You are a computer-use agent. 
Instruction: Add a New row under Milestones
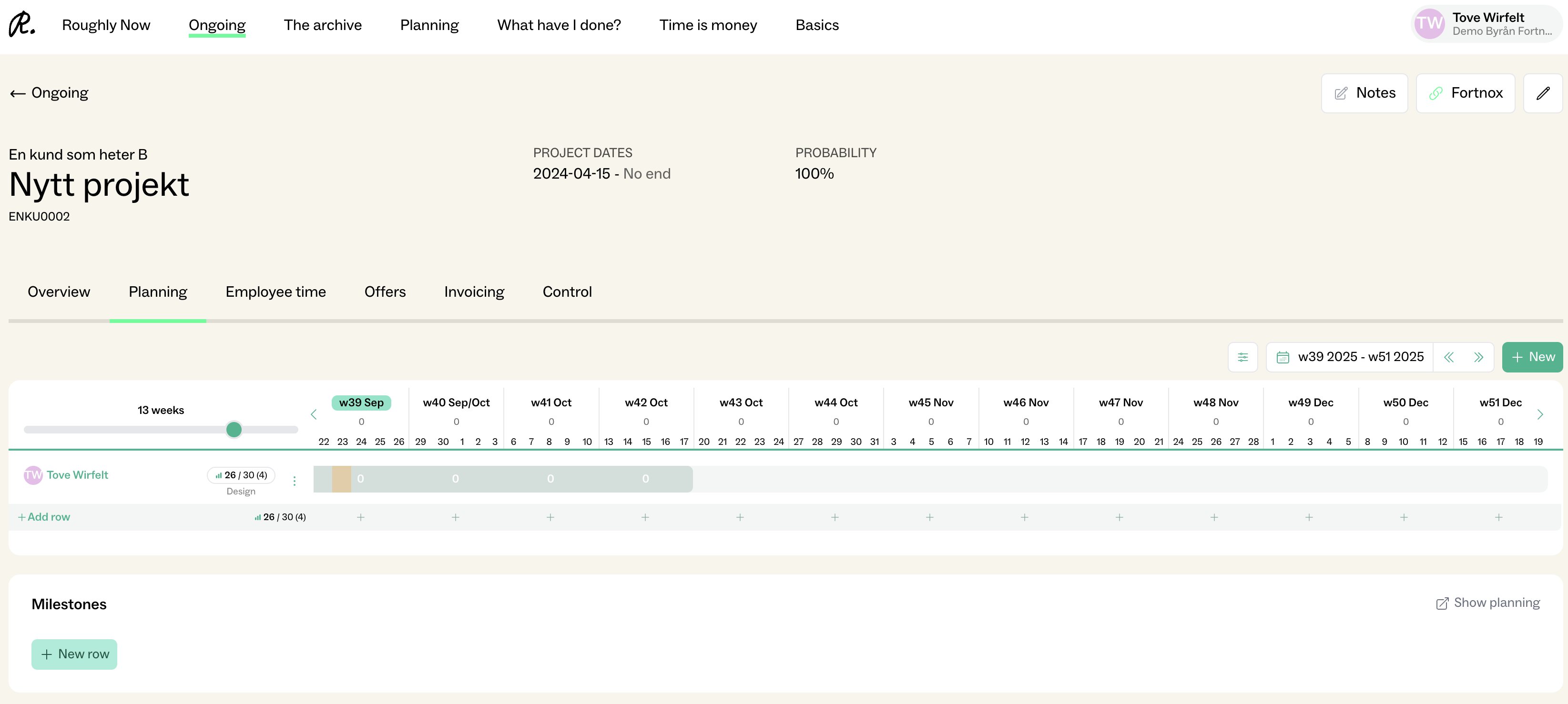tap(74, 654)
